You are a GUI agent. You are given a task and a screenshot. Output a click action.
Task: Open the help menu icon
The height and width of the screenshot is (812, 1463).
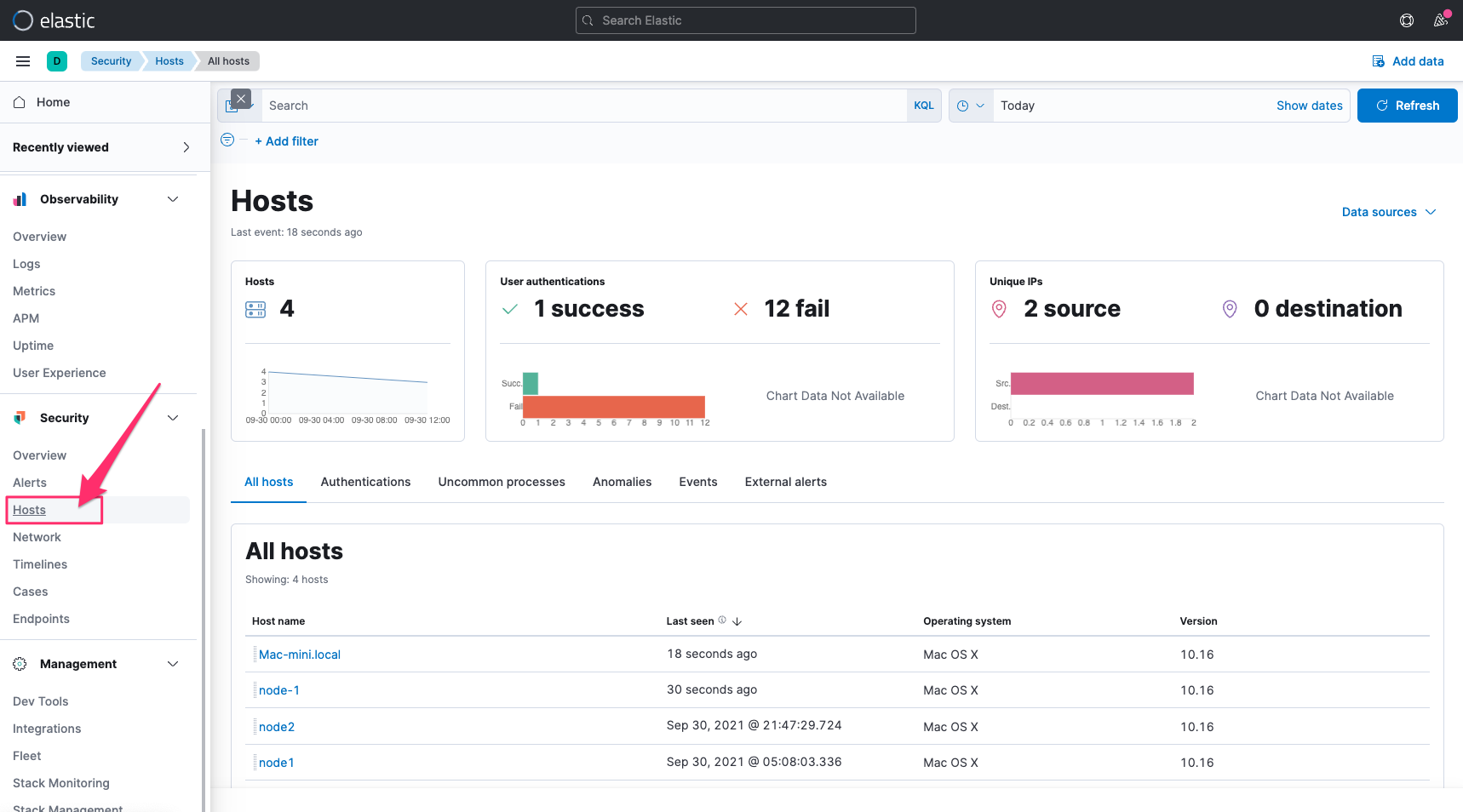coord(1407,20)
